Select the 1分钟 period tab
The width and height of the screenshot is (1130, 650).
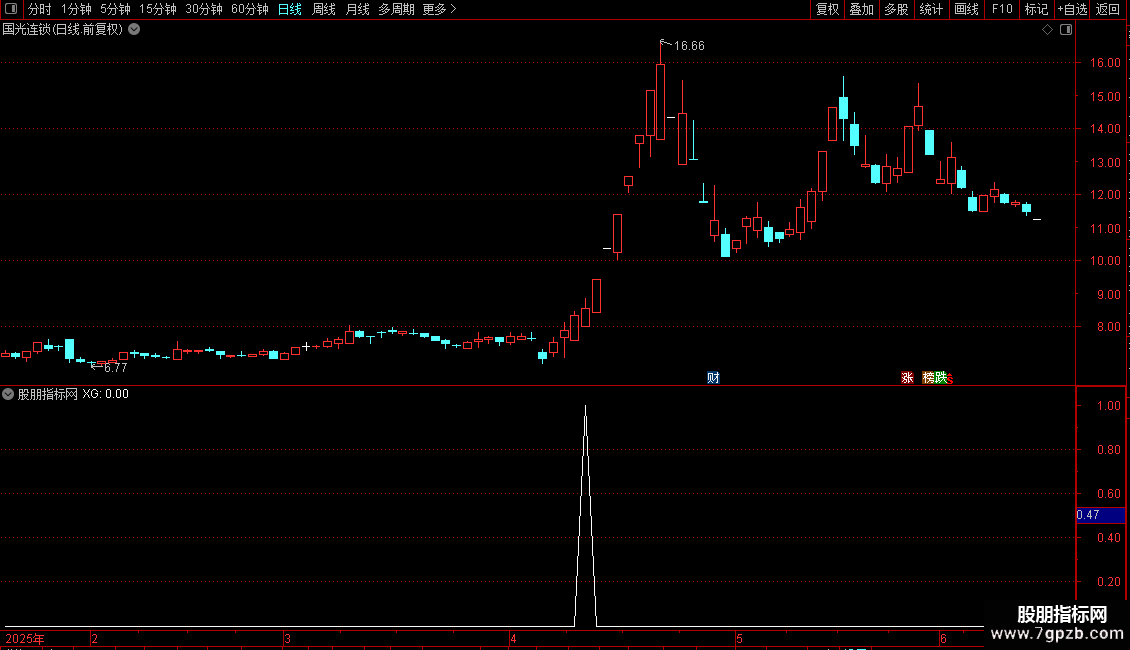point(76,9)
